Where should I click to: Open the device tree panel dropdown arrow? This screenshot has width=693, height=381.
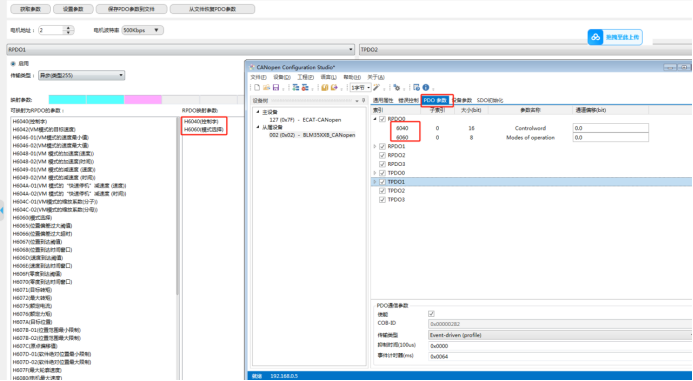pyautogui.click(x=358, y=101)
